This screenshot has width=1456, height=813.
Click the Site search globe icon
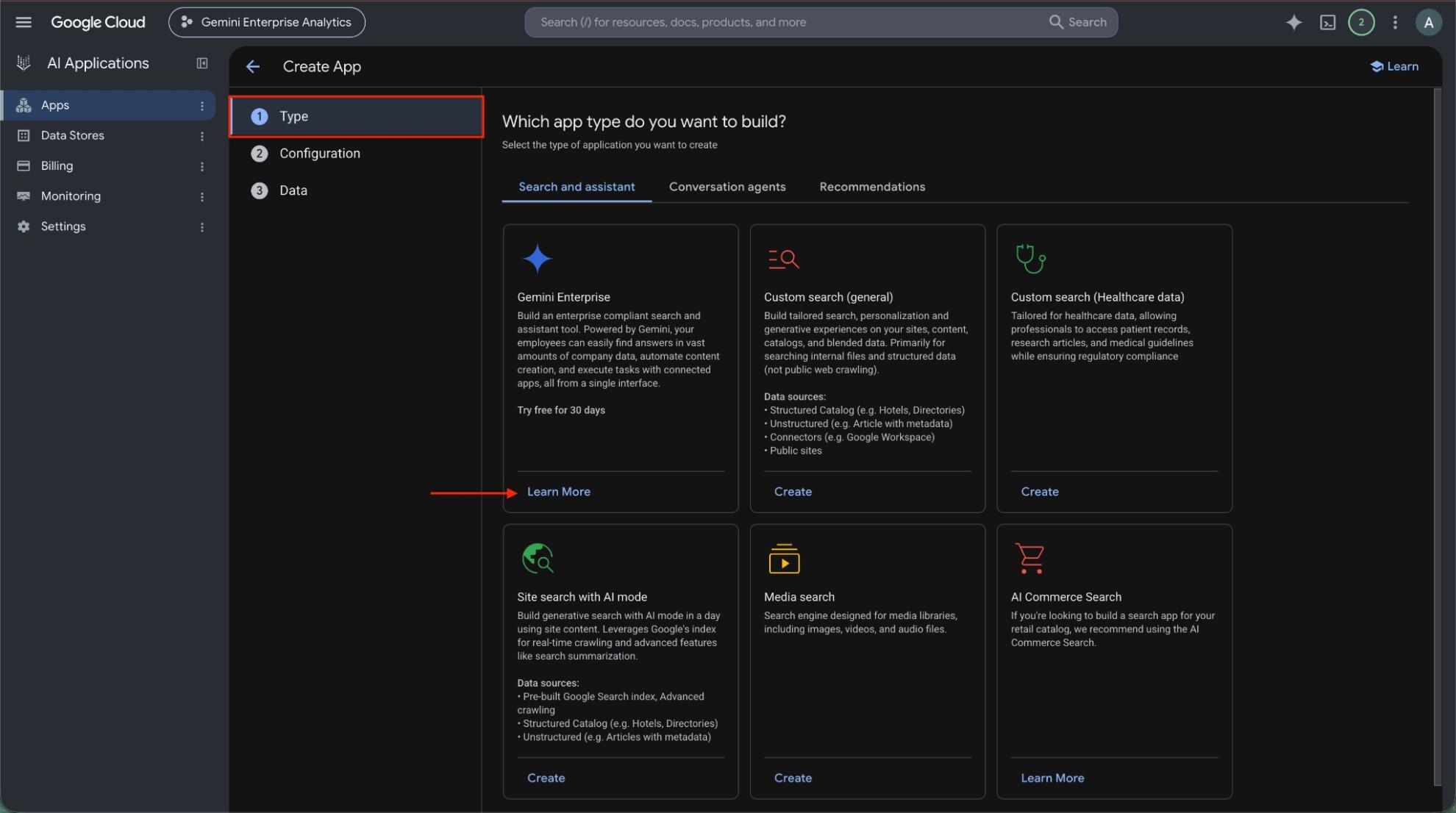click(538, 559)
